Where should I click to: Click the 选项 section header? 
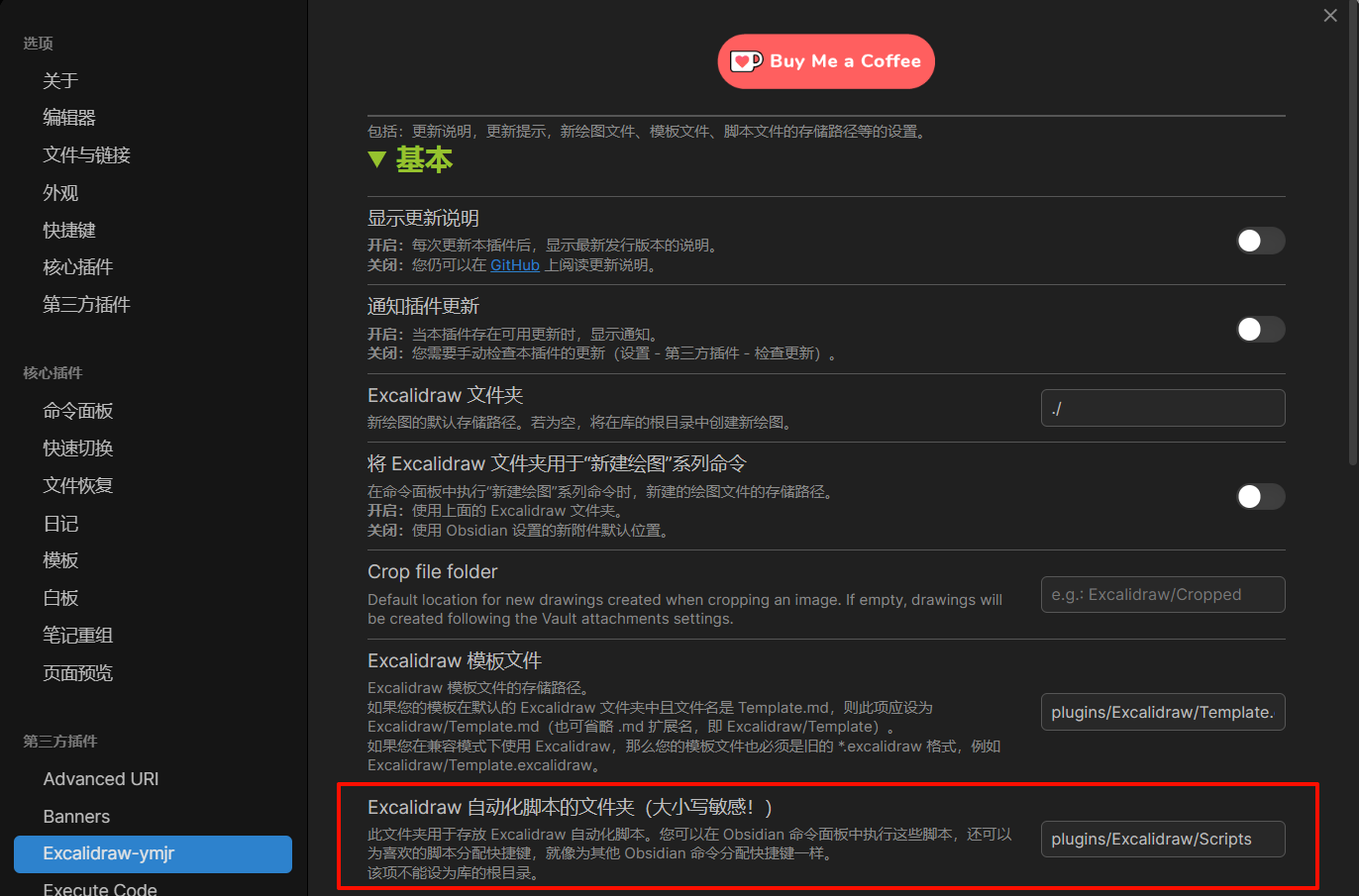(x=39, y=44)
